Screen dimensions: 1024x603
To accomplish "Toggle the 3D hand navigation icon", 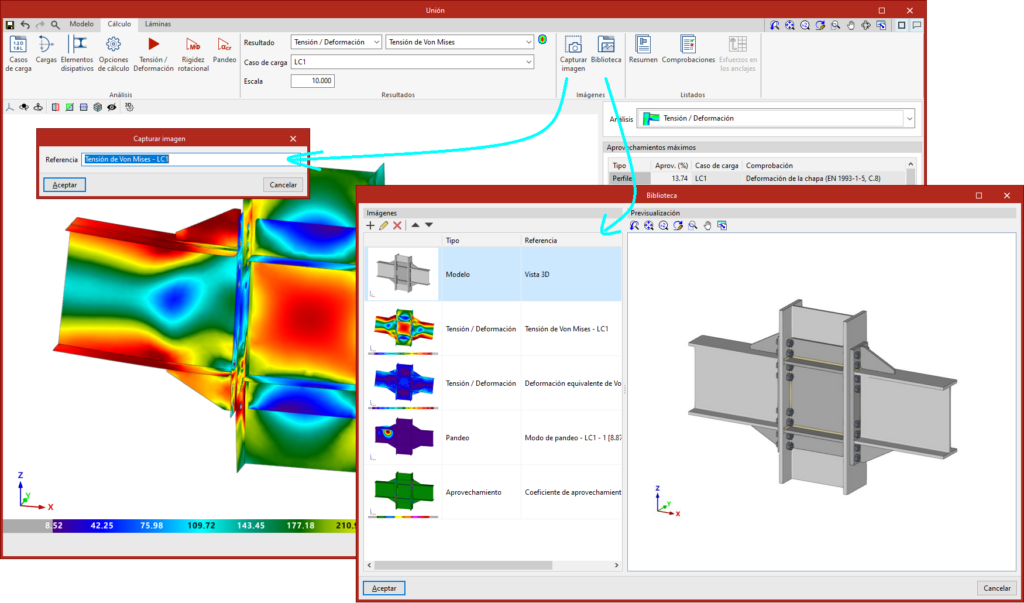I will click(129, 106).
